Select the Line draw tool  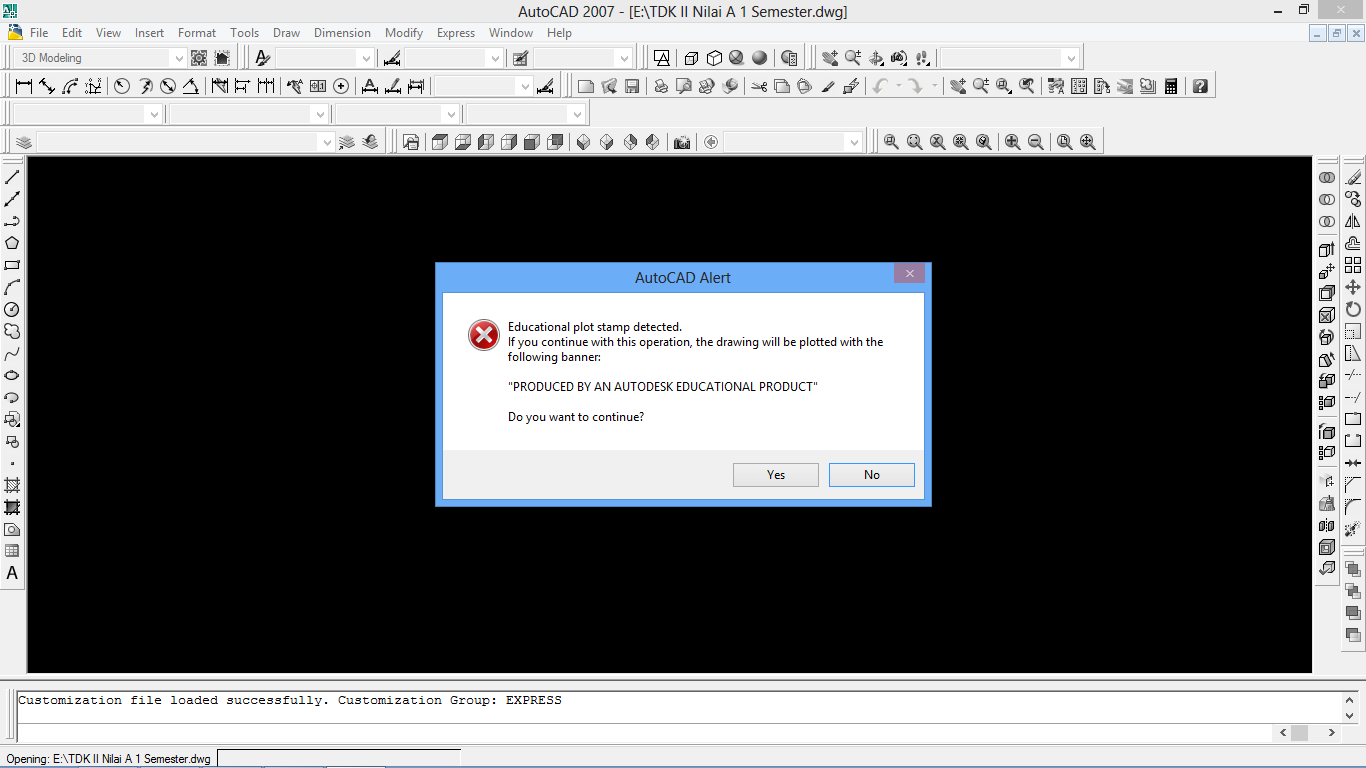tap(12, 177)
